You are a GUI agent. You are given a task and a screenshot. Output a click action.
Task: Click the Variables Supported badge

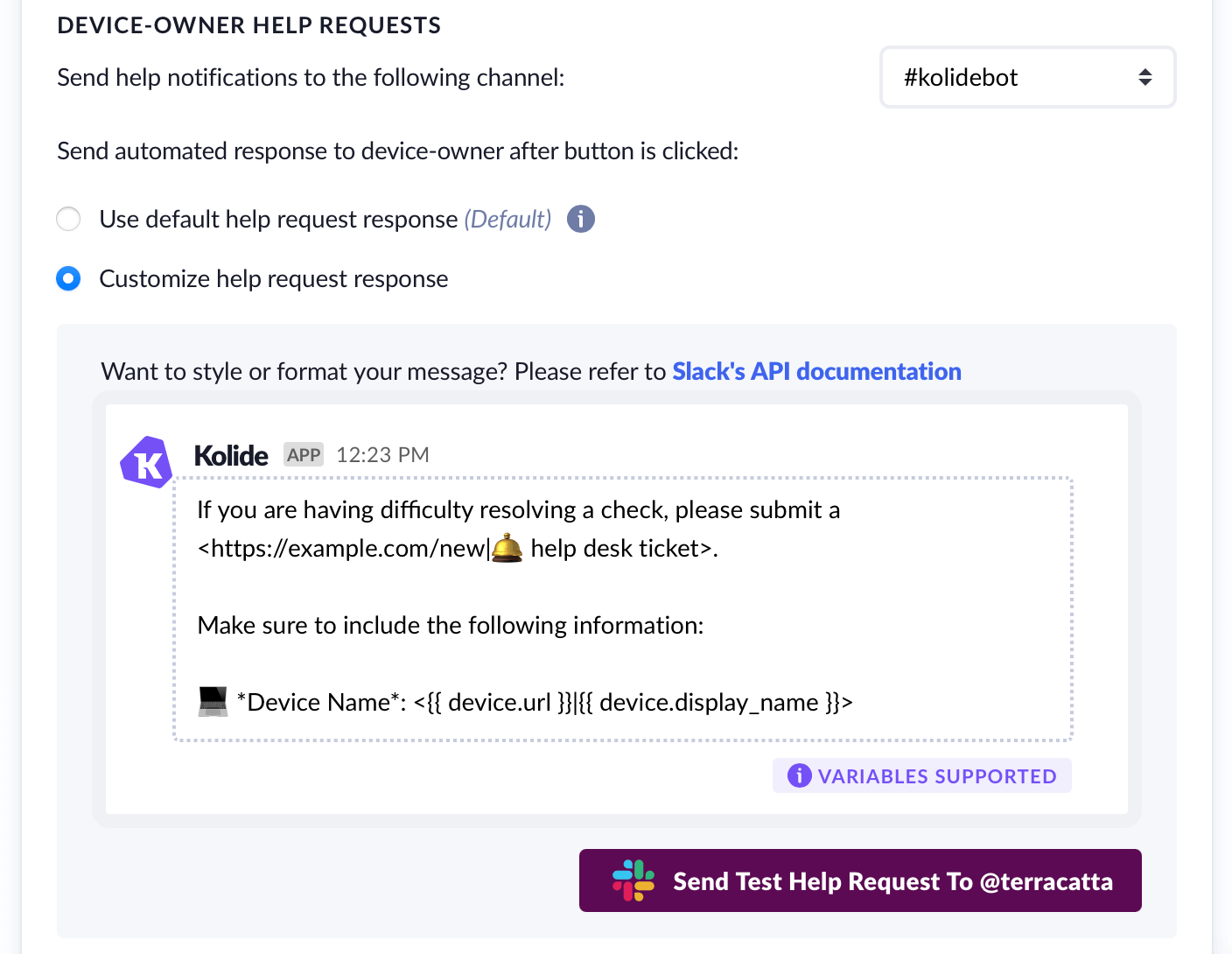[921, 775]
